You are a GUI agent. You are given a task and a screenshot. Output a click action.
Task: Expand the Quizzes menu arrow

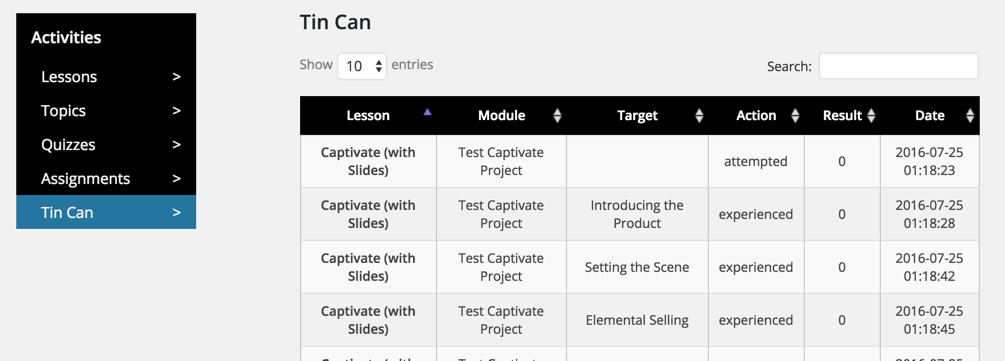click(x=176, y=145)
